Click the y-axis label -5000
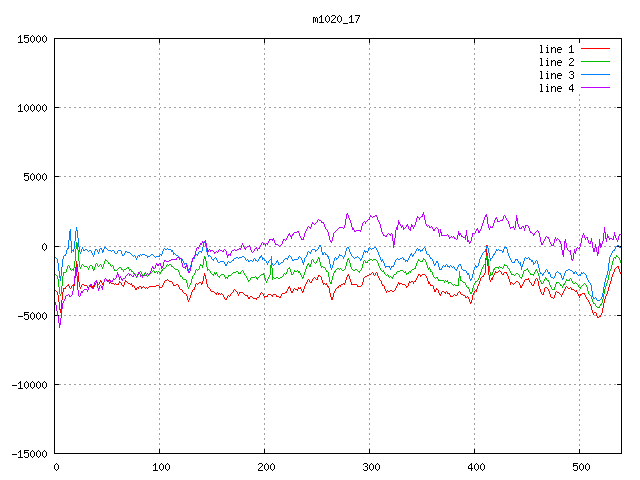 [32, 316]
